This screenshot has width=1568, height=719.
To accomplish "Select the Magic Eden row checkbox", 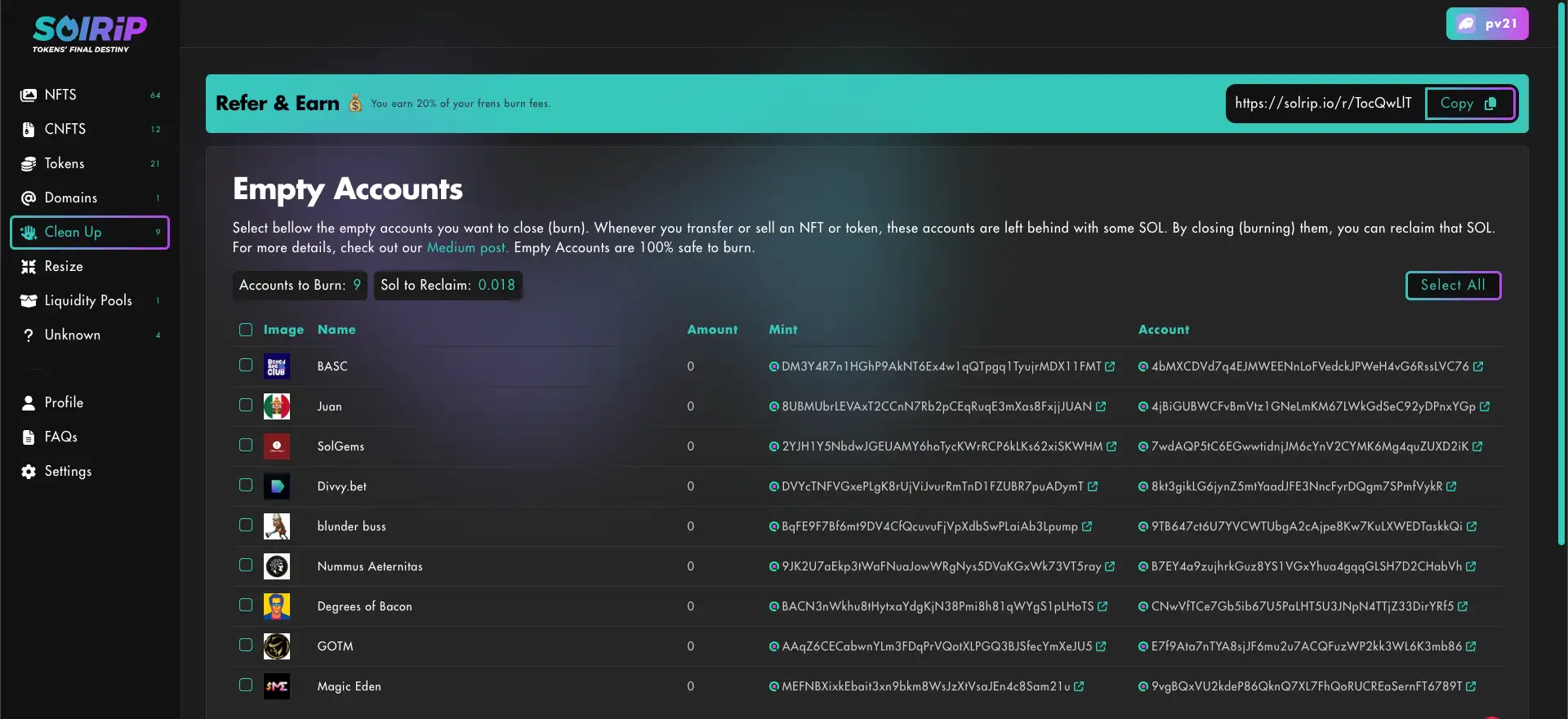I will (x=246, y=685).
